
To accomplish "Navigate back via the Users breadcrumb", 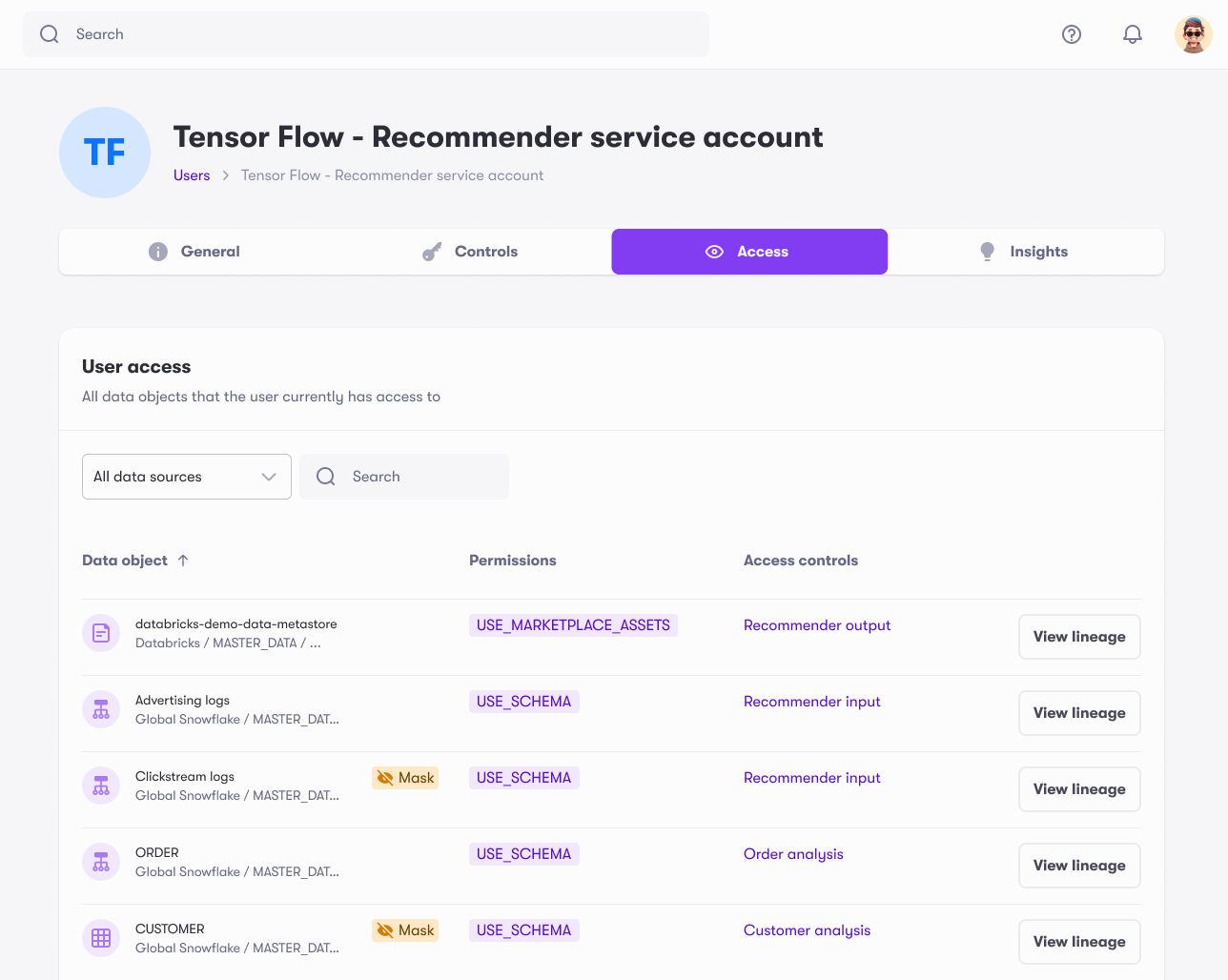I will [191, 175].
